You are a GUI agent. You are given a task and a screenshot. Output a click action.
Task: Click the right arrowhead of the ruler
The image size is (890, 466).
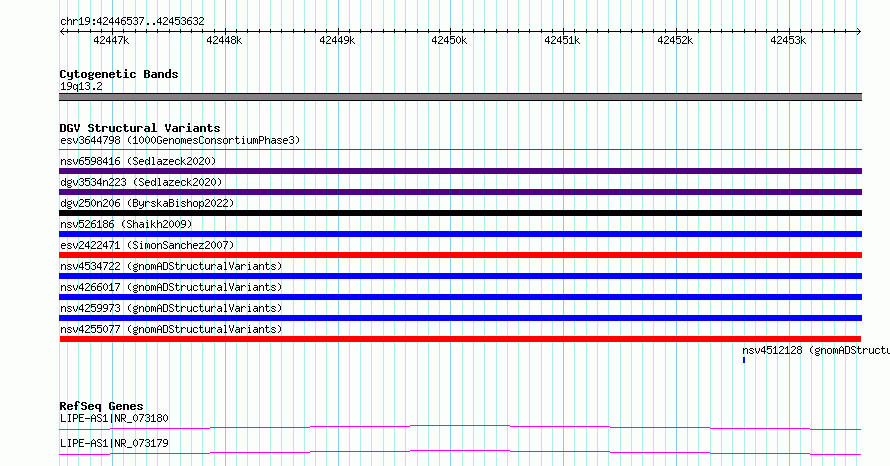859,32
